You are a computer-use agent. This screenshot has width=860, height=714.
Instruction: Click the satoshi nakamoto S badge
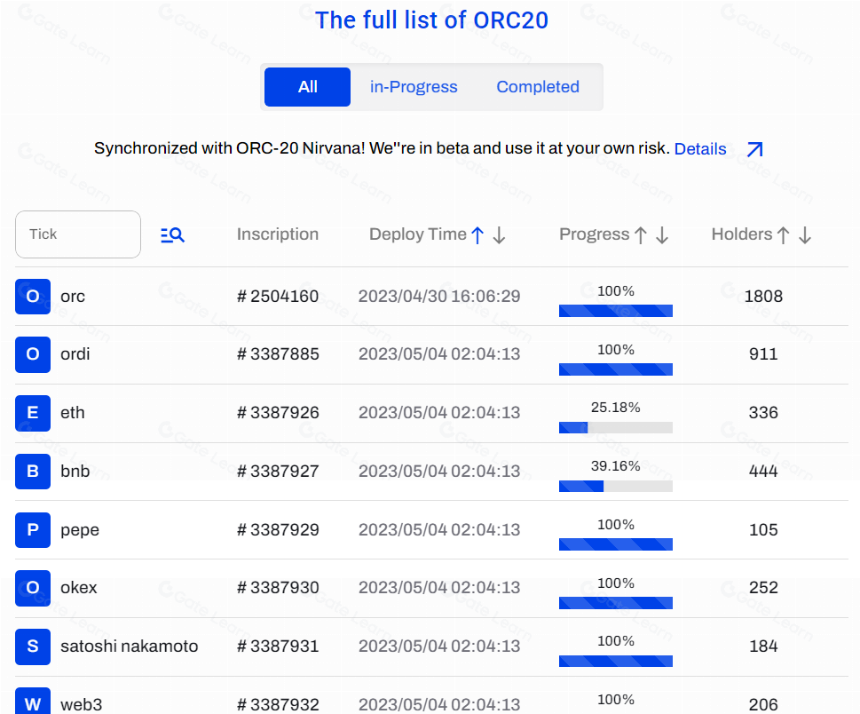33,647
